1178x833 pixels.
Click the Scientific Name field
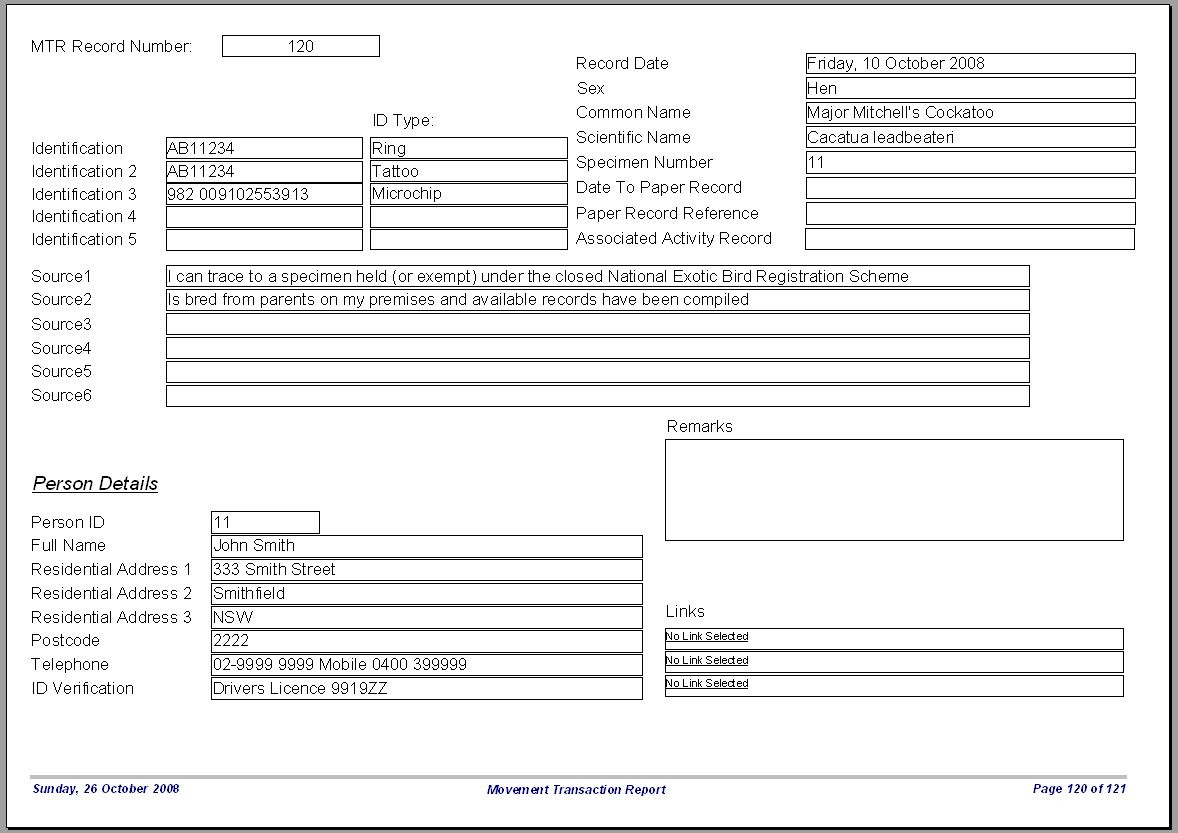point(970,137)
